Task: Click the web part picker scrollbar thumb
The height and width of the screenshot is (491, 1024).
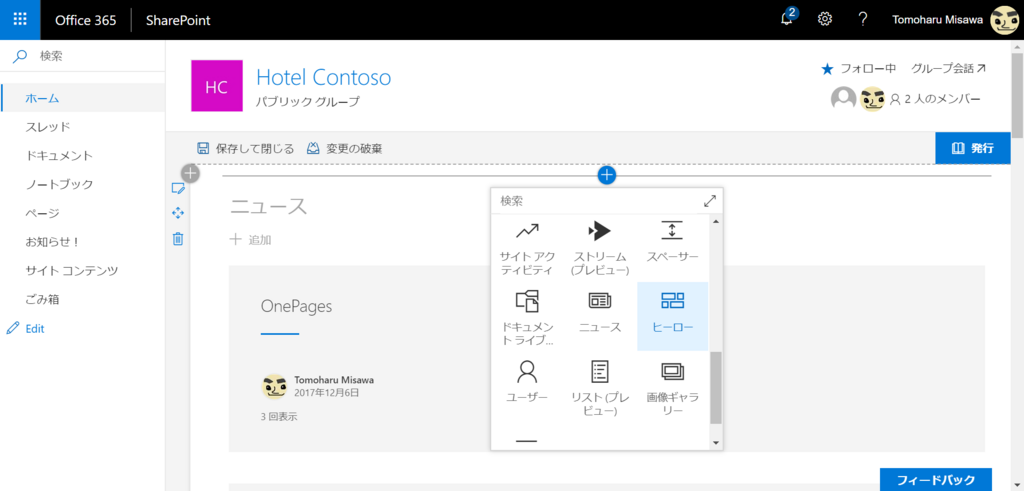Action: point(716,388)
